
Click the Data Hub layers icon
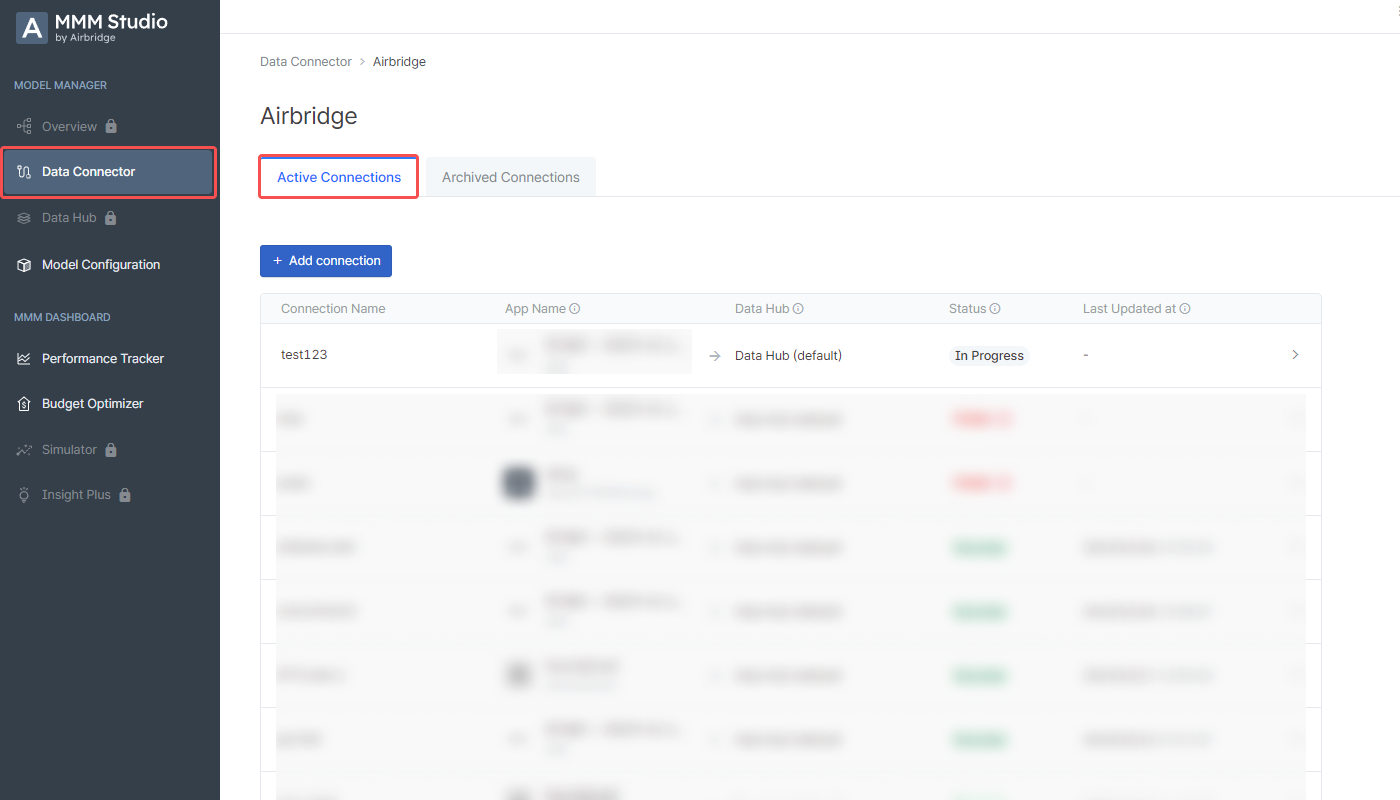pyautogui.click(x=24, y=218)
